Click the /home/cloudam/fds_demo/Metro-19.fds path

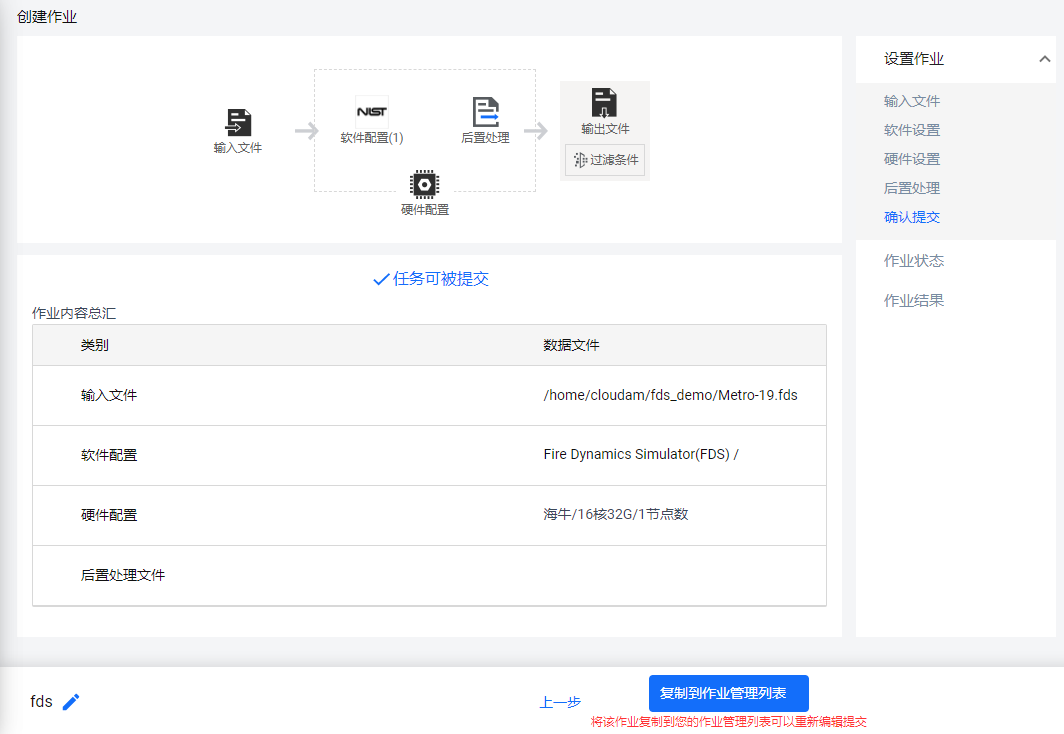pyautogui.click(x=670, y=395)
